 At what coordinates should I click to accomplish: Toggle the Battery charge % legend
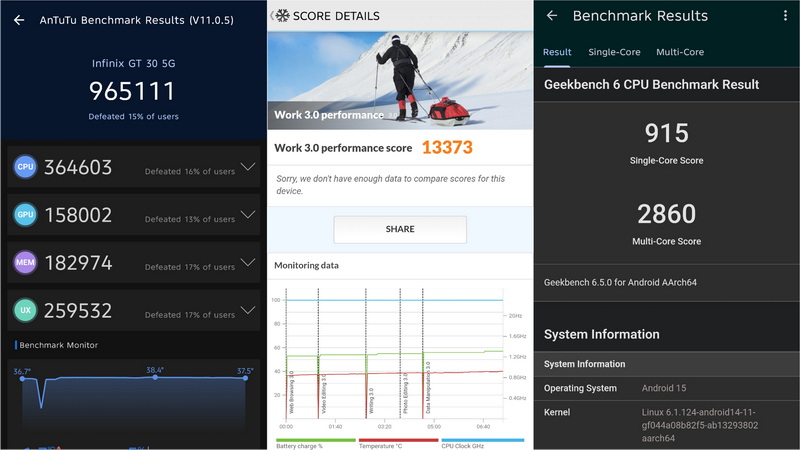315,444
